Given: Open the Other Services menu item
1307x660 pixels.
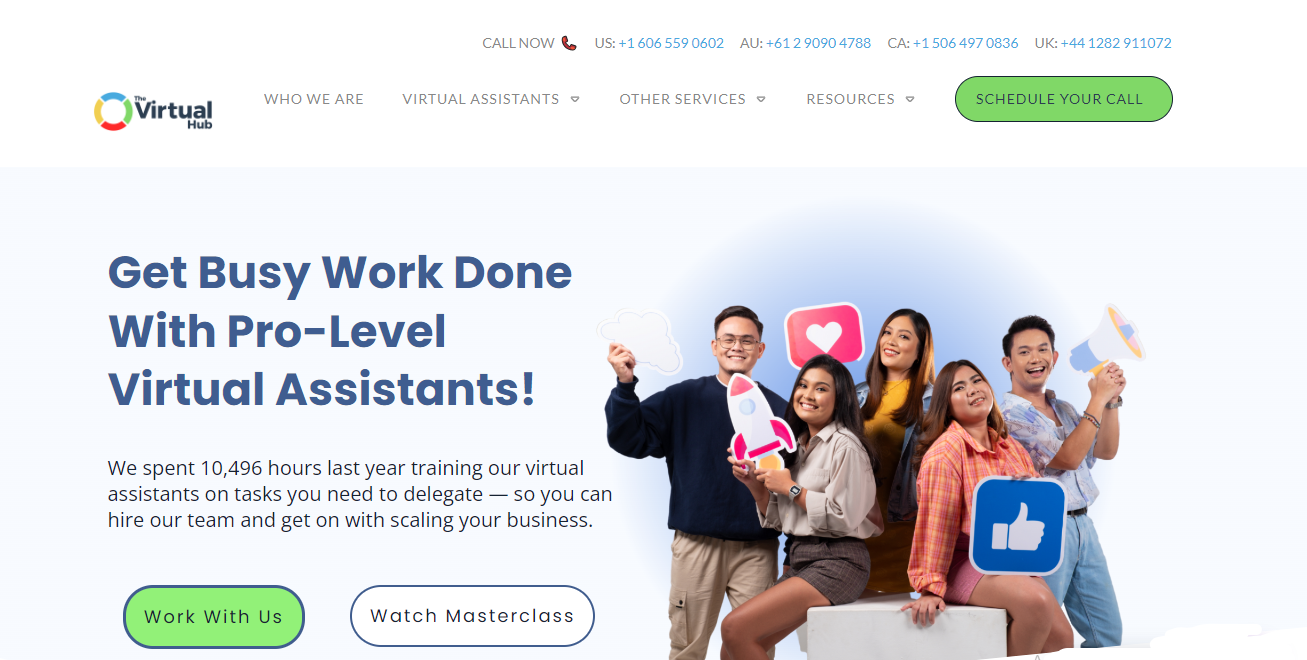Looking at the screenshot, I should coord(682,99).
